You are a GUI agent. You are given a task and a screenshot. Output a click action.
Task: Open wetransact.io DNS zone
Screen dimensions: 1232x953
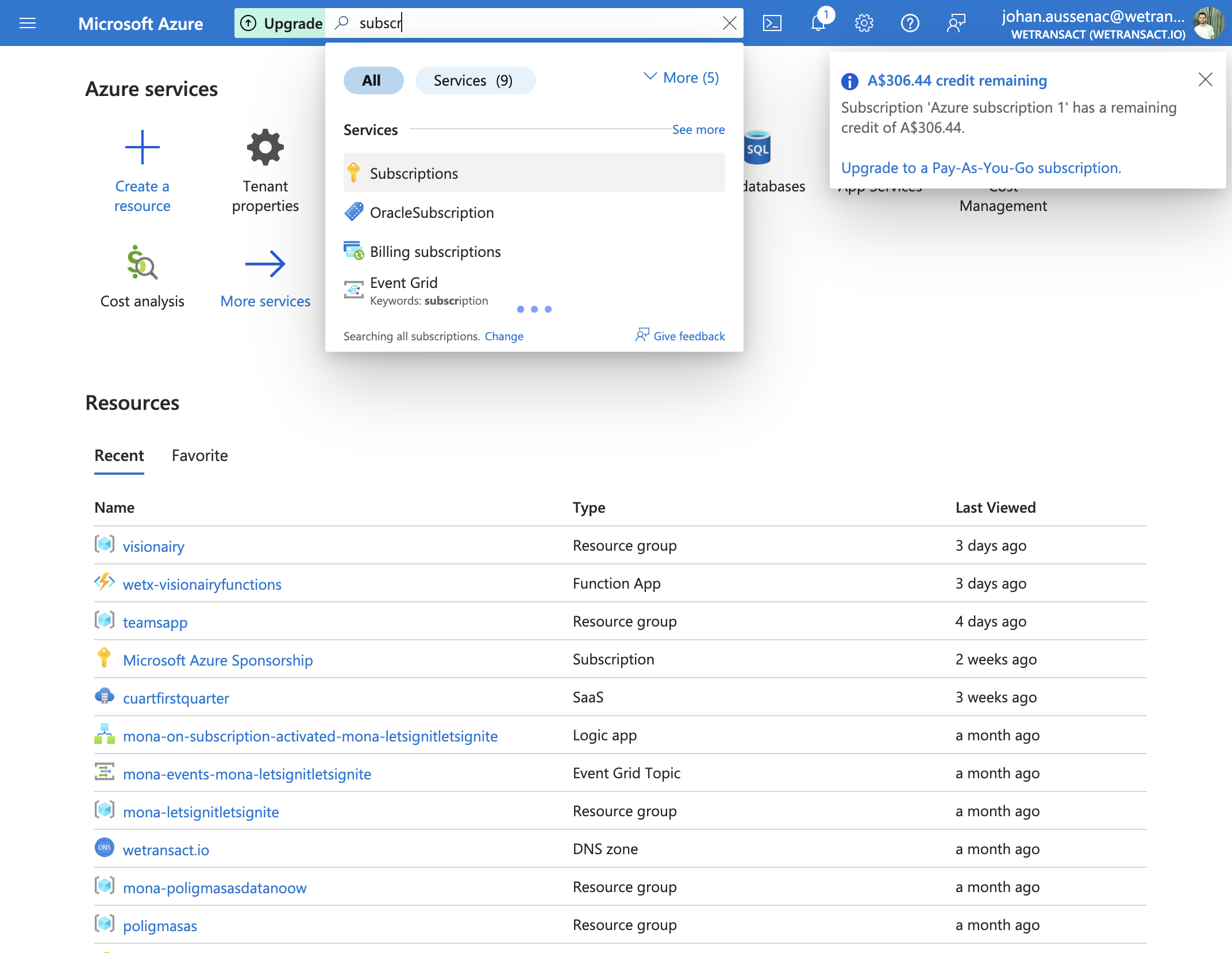[x=166, y=850]
